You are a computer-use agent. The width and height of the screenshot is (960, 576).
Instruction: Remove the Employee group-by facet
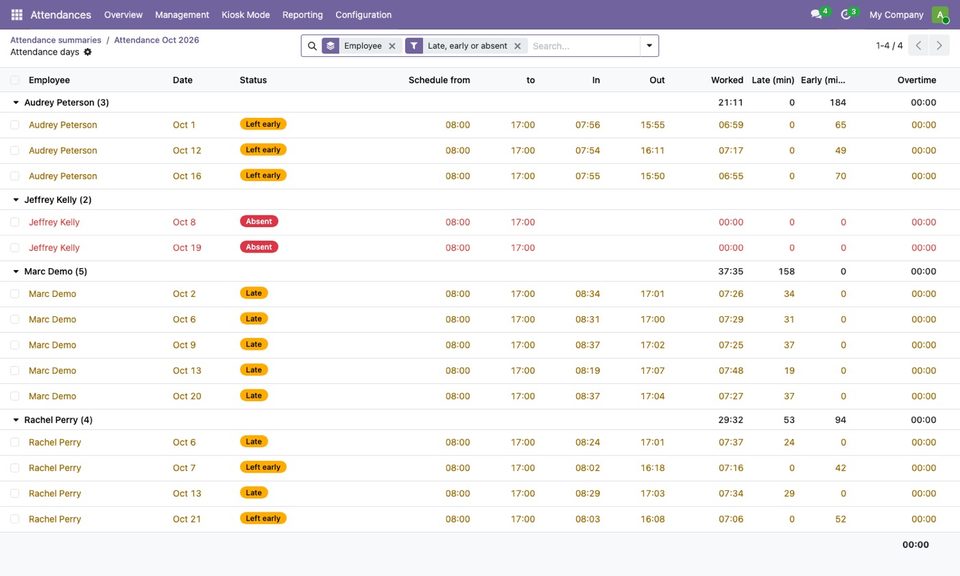(392, 46)
